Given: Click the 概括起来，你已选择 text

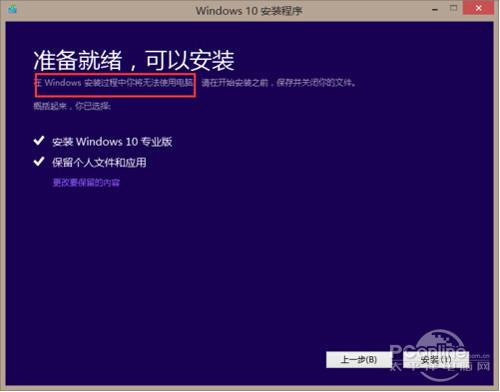Looking at the screenshot, I should [x=72, y=106].
